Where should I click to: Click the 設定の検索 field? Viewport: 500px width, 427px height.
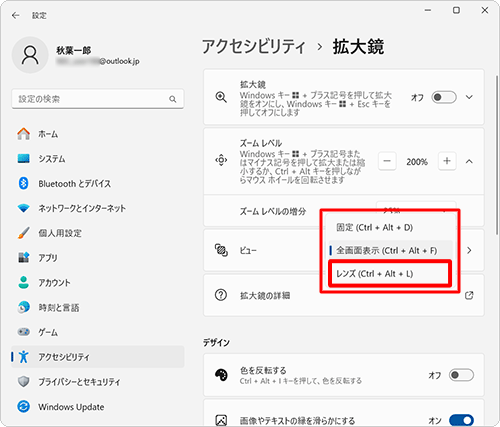[98, 99]
